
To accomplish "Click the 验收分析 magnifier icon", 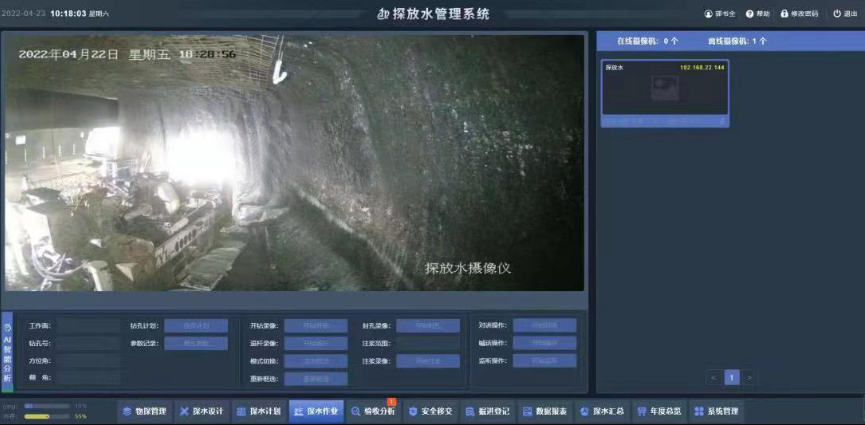I will pyautogui.click(x=356, y=412).
